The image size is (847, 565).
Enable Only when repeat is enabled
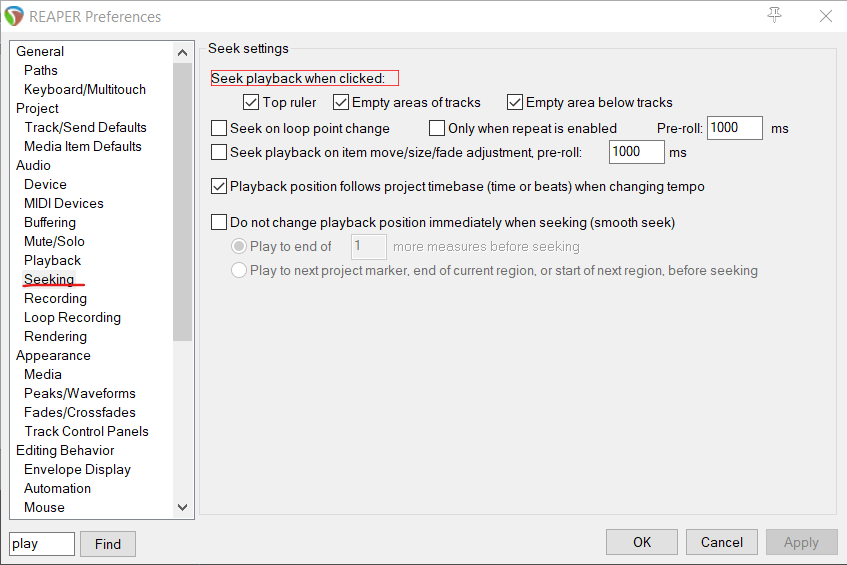tap(436, 128)
